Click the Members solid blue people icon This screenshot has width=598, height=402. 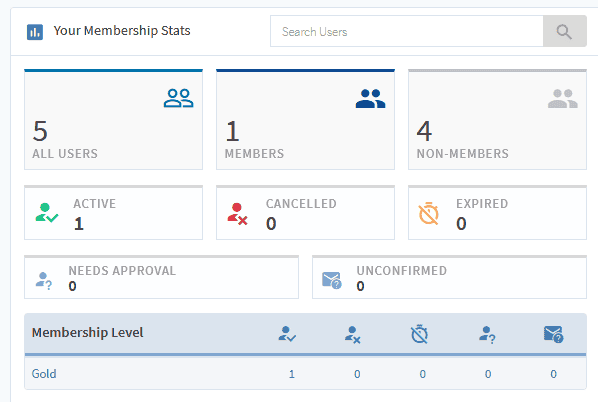pos(370,98)
